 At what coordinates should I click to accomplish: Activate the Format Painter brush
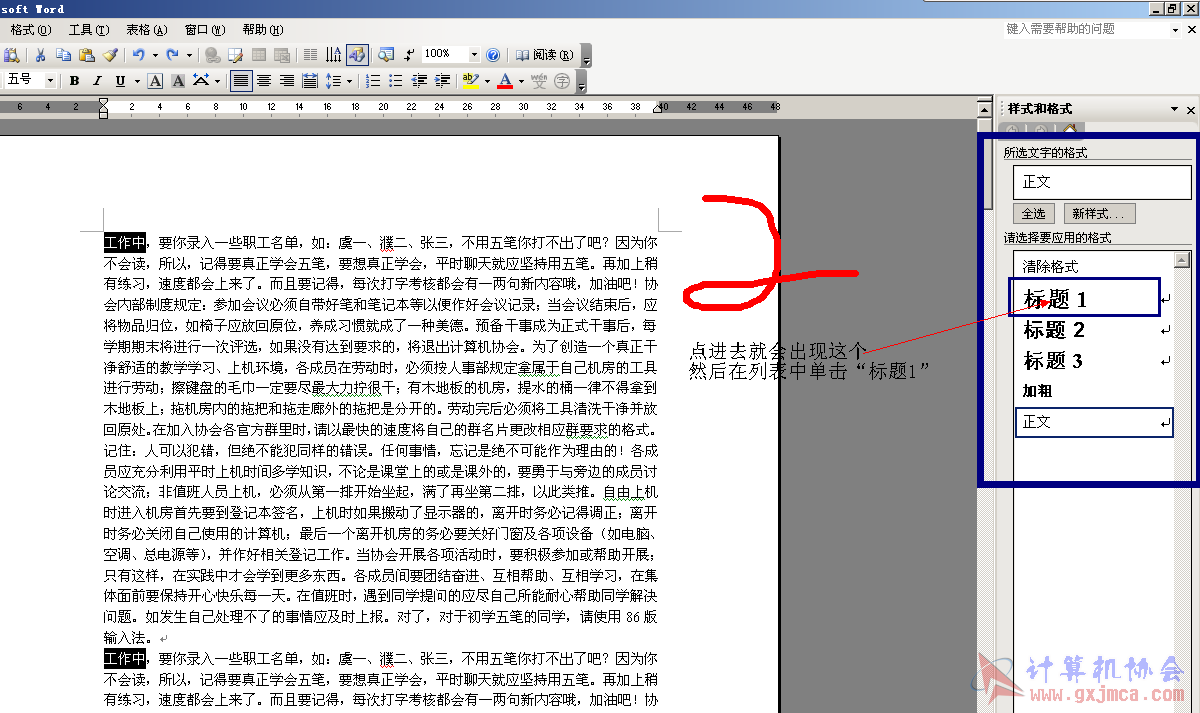(x=110, y=55)
